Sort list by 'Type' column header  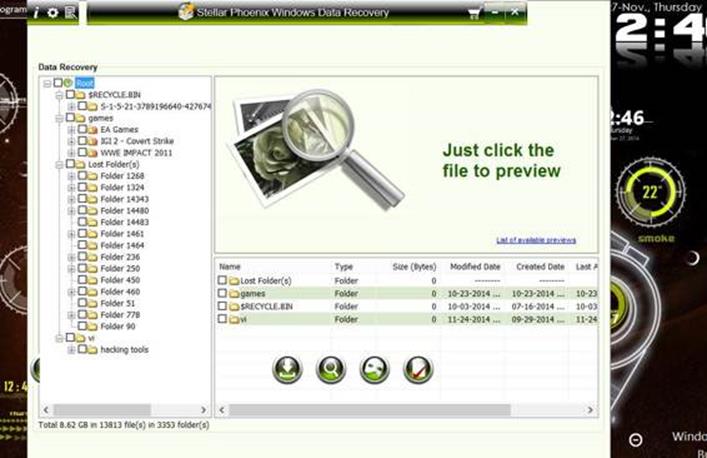point(344,266)
